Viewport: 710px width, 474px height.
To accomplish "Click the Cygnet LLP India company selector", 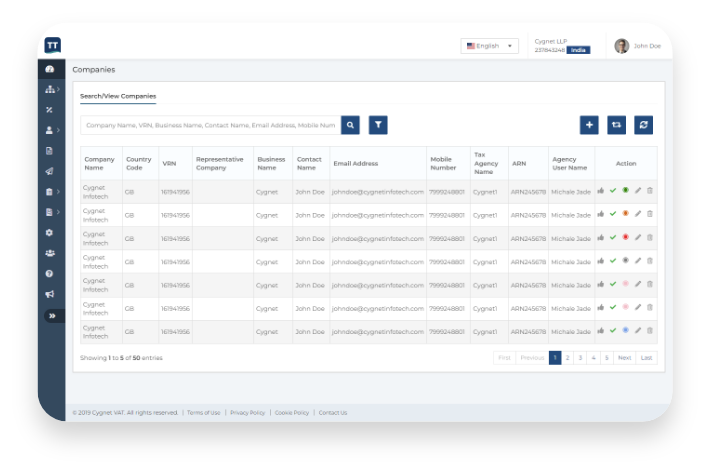I will coord(562,46).
